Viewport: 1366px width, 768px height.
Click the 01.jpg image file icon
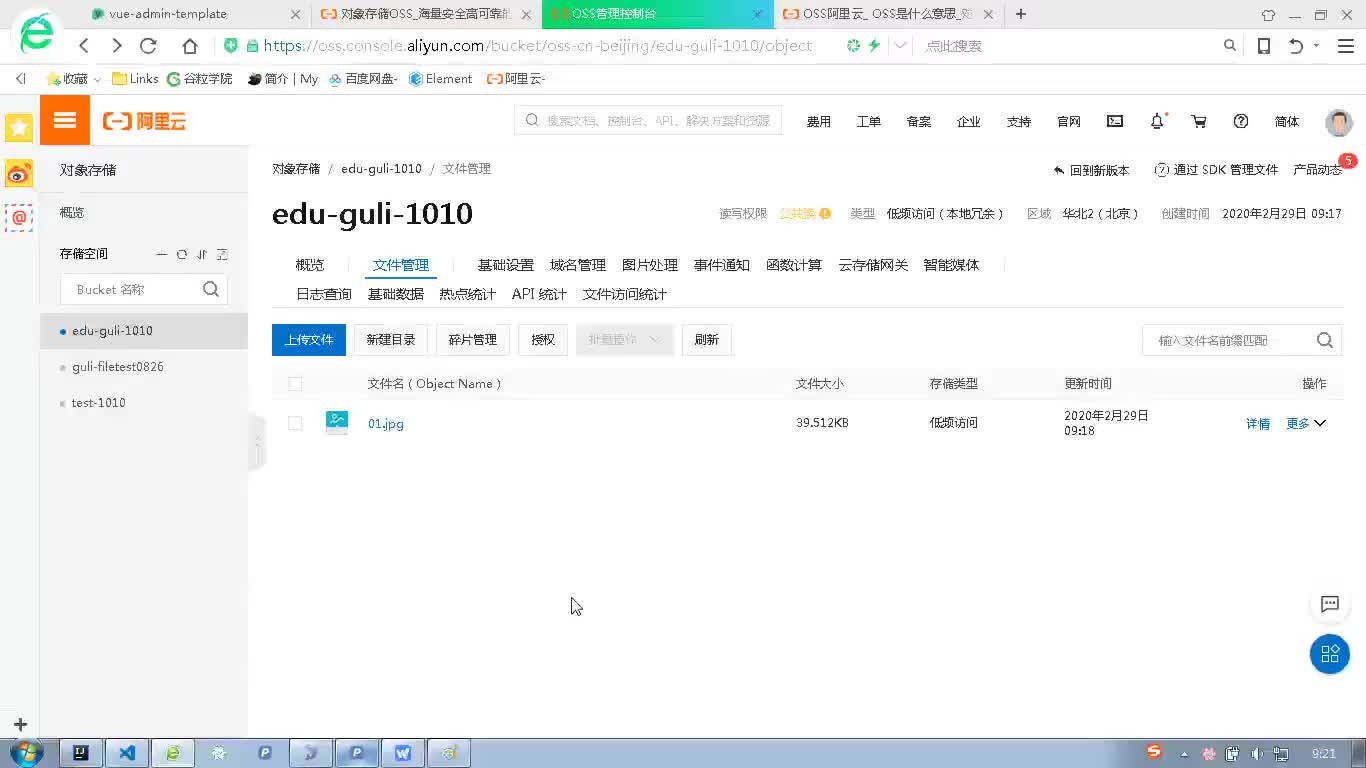click(x=337, y=423)
